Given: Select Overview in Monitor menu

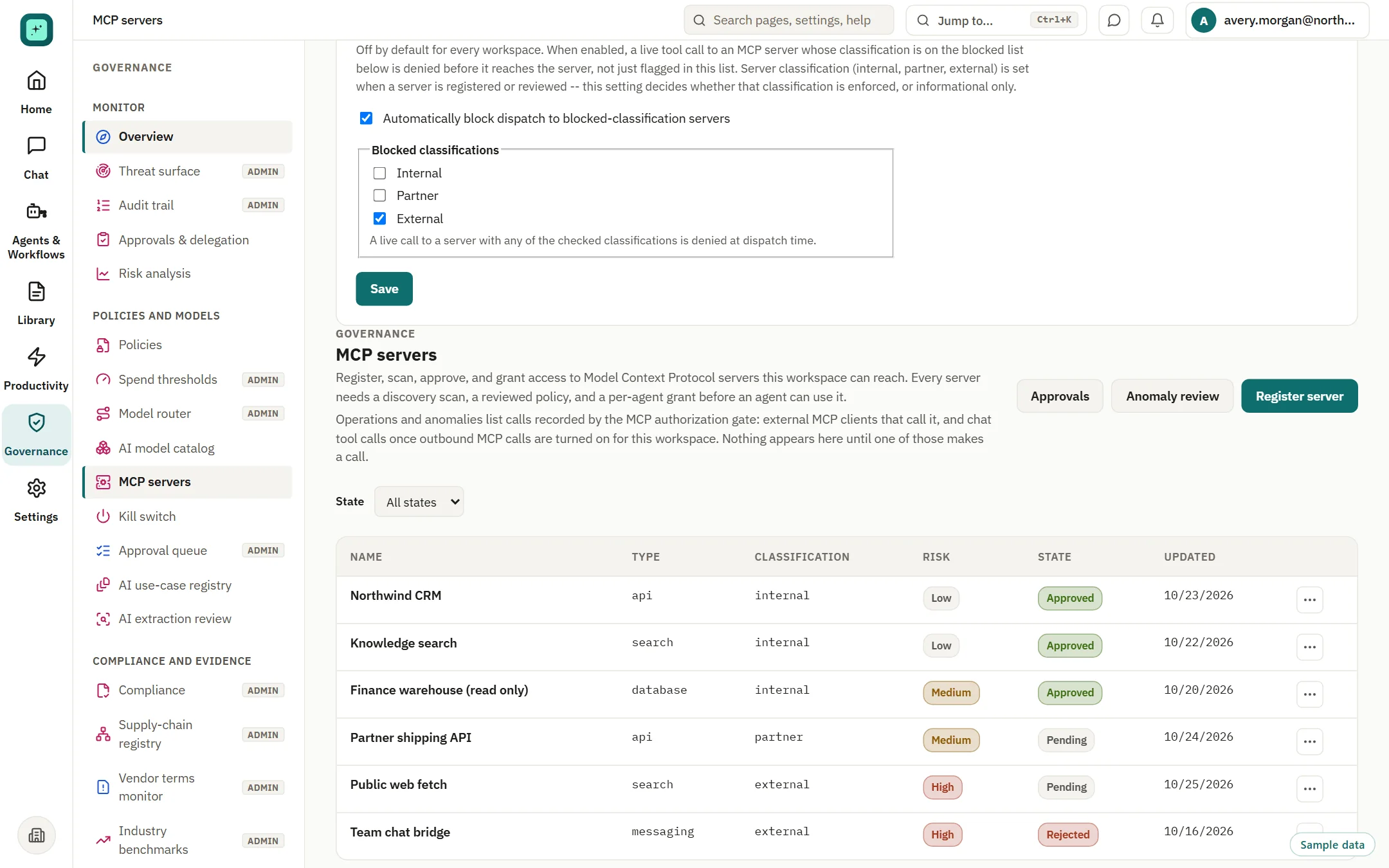Looking at the screenshot, I should (x=188, y=136).
